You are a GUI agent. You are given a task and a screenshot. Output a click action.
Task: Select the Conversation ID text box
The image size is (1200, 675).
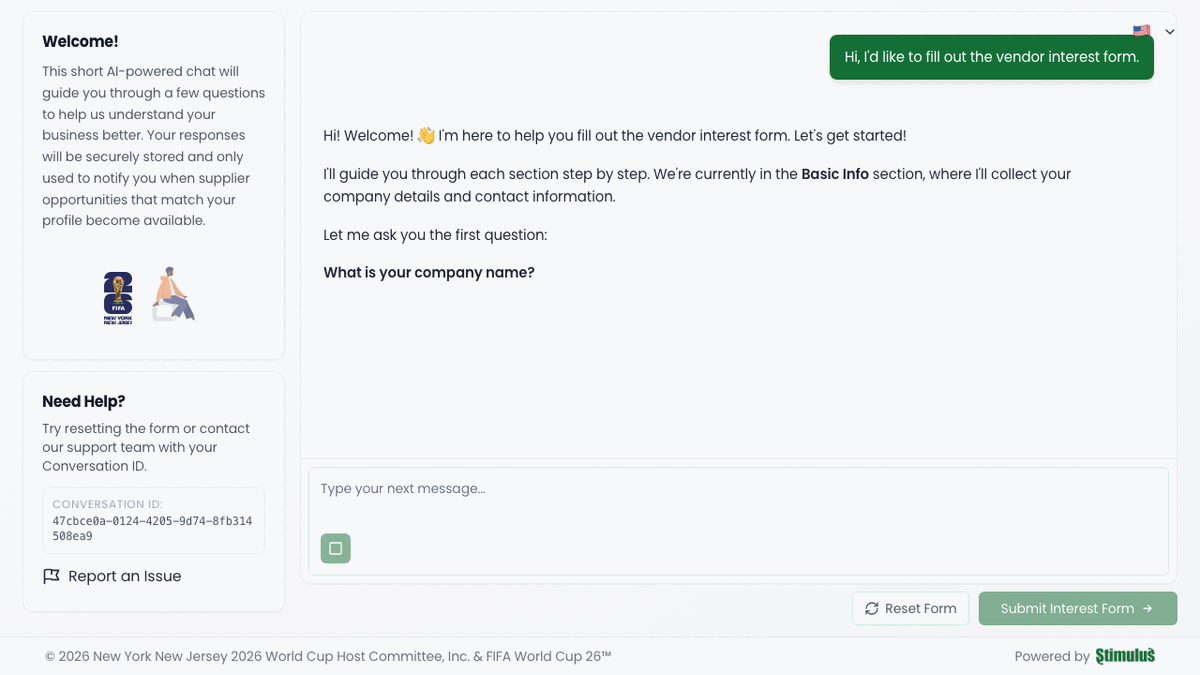153,519
